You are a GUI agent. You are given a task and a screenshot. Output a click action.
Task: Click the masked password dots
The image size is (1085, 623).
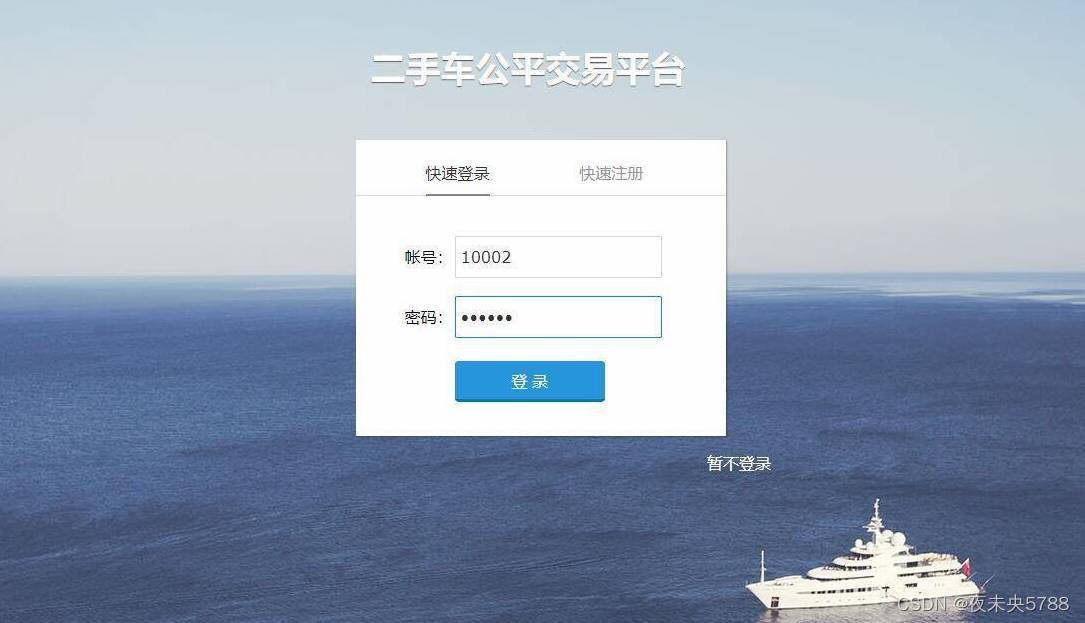click(486, 318)
